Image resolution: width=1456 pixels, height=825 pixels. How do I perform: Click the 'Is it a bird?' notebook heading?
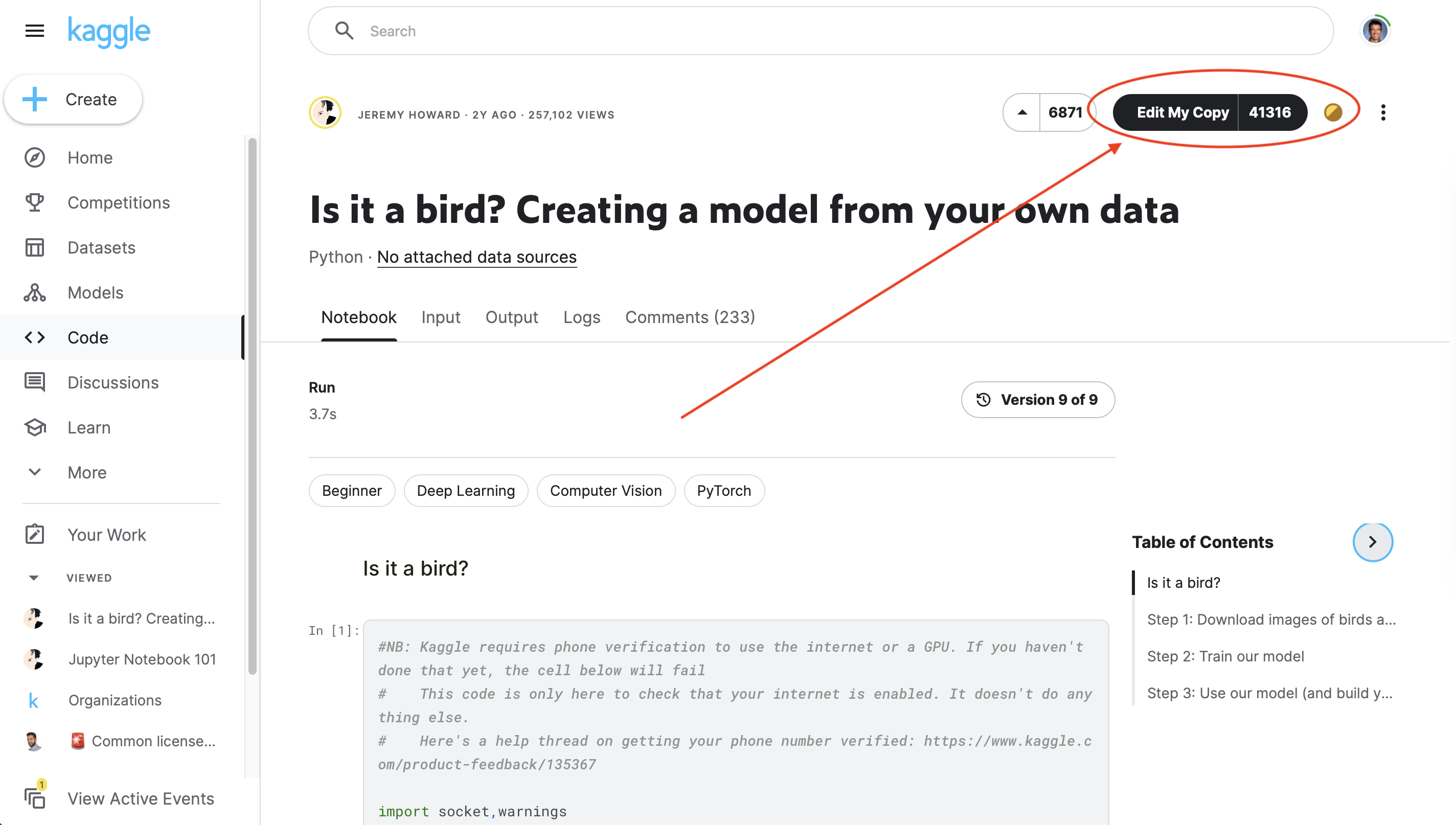click(415, 568)
